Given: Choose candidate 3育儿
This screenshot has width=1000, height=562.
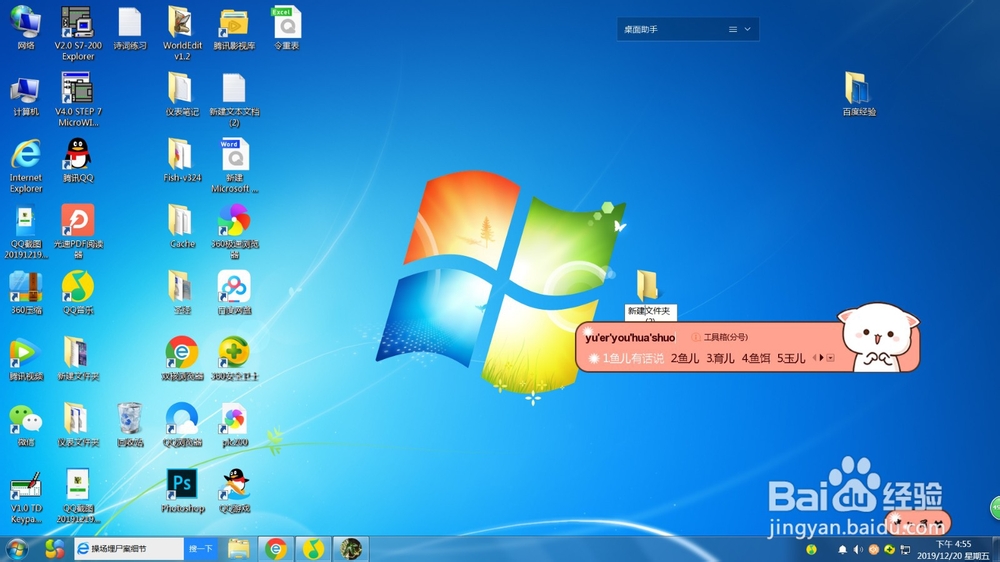Looking at the screenshot, I should tap(720, 359).
